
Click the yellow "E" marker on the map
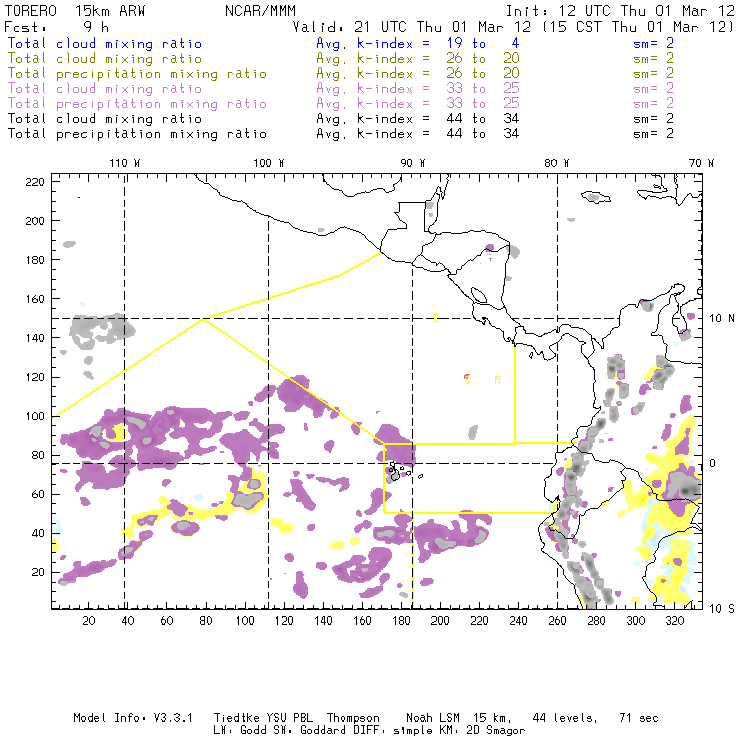click(436, 319)
